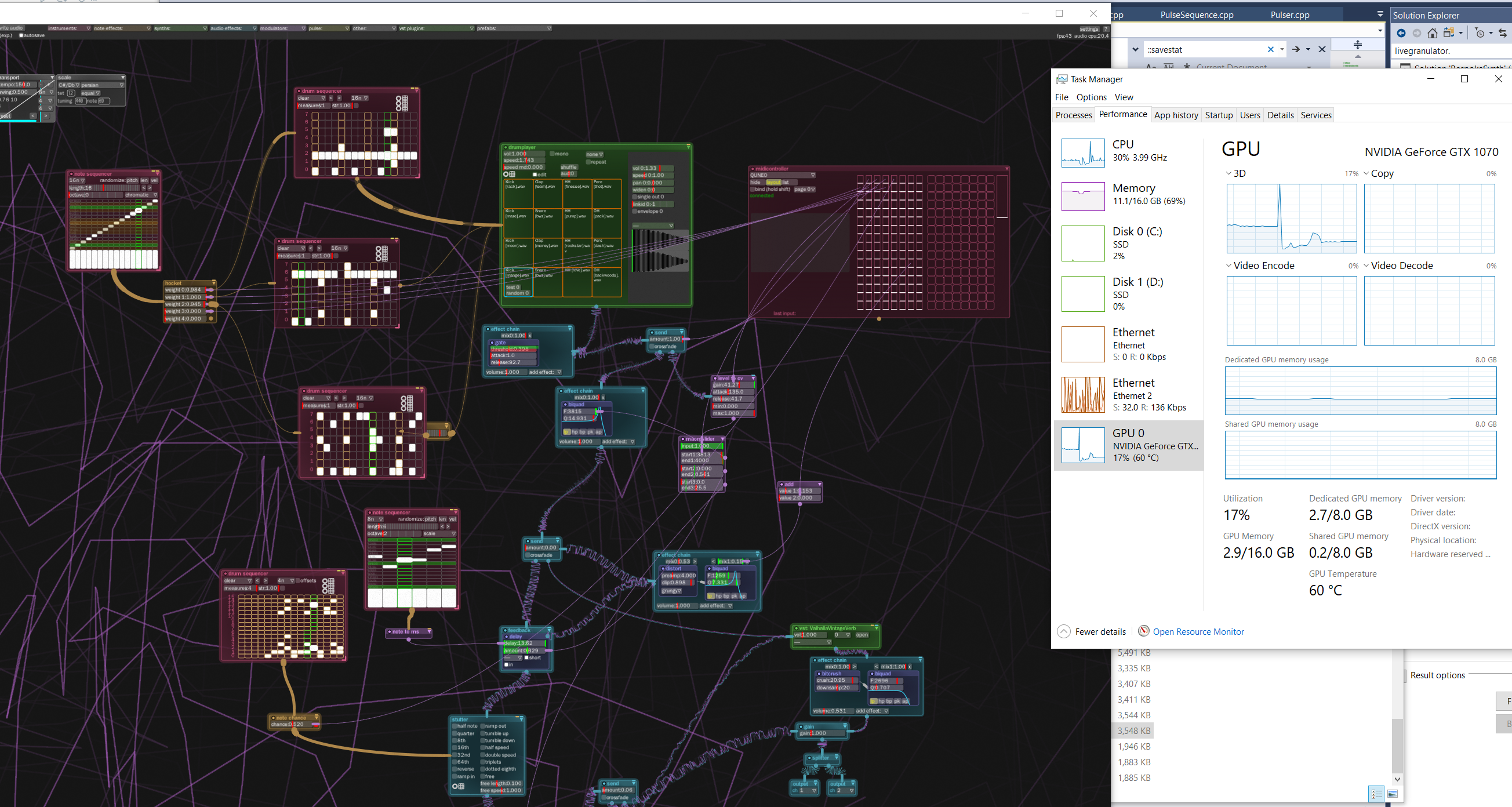Toggle crossfade on send amount:0.06
Image resolution: width=1512 pixels, height=807 pixels.
click(604, 798)
